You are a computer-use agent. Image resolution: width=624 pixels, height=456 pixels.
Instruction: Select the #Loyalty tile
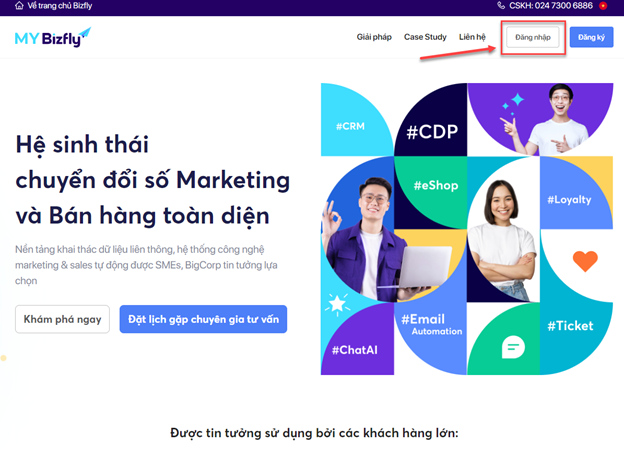576,193
